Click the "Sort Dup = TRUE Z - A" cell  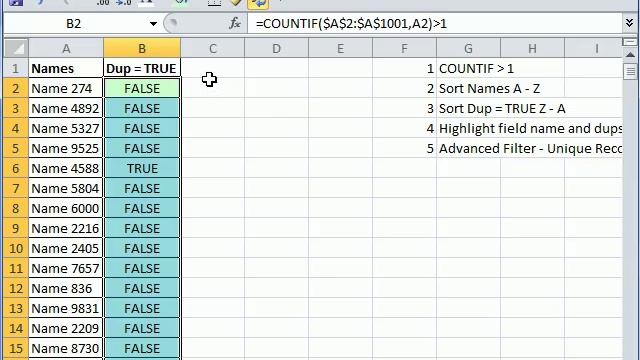tap(502, 108)
